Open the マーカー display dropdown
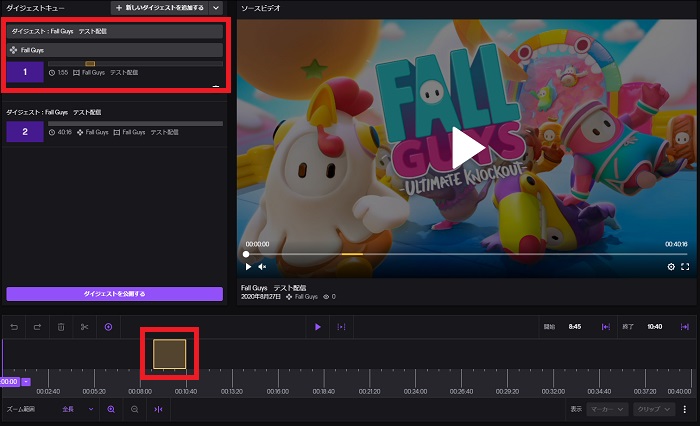Viewport: 700px width, 426px height. pos(607,409)
